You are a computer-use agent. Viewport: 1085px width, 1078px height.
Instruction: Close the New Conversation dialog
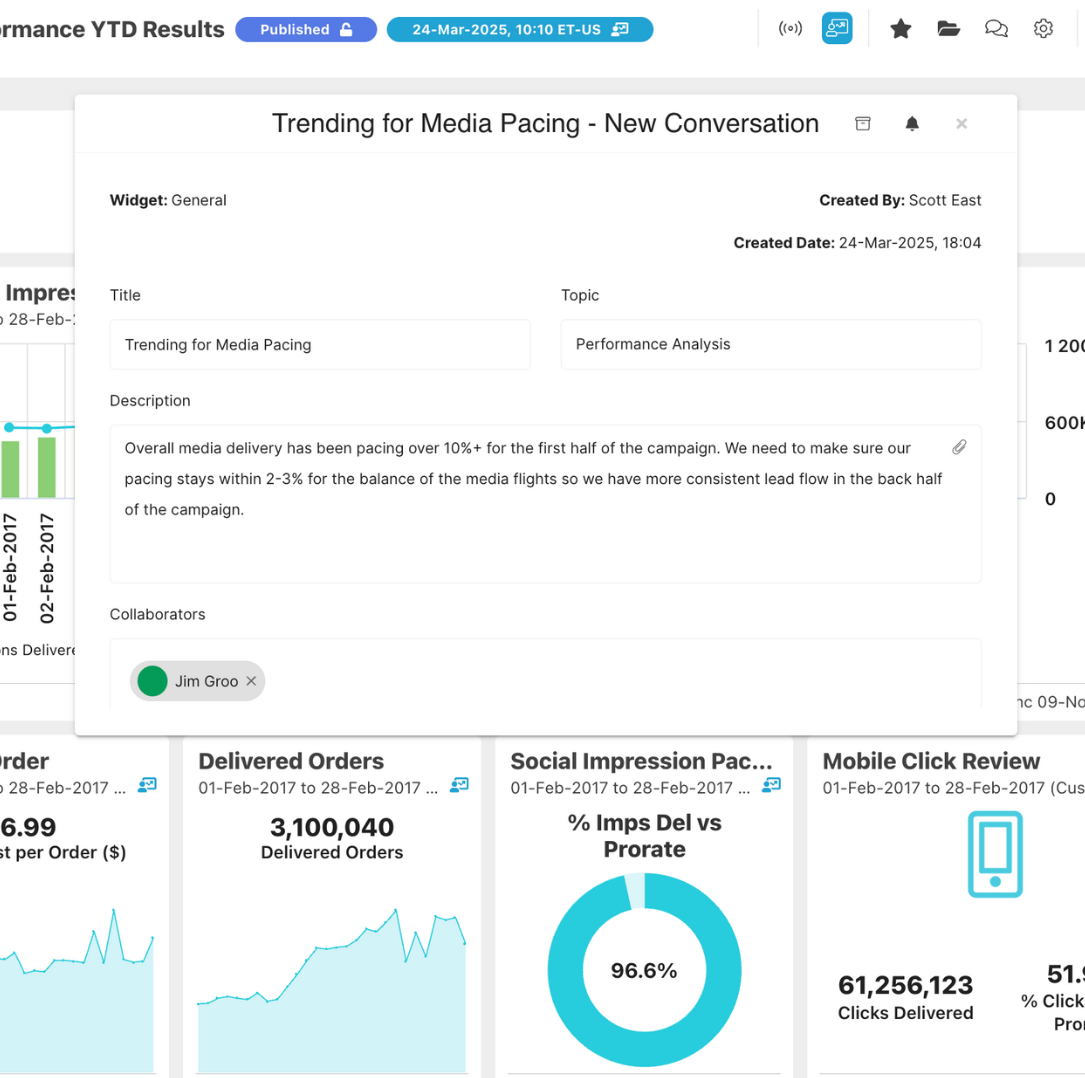961,124
